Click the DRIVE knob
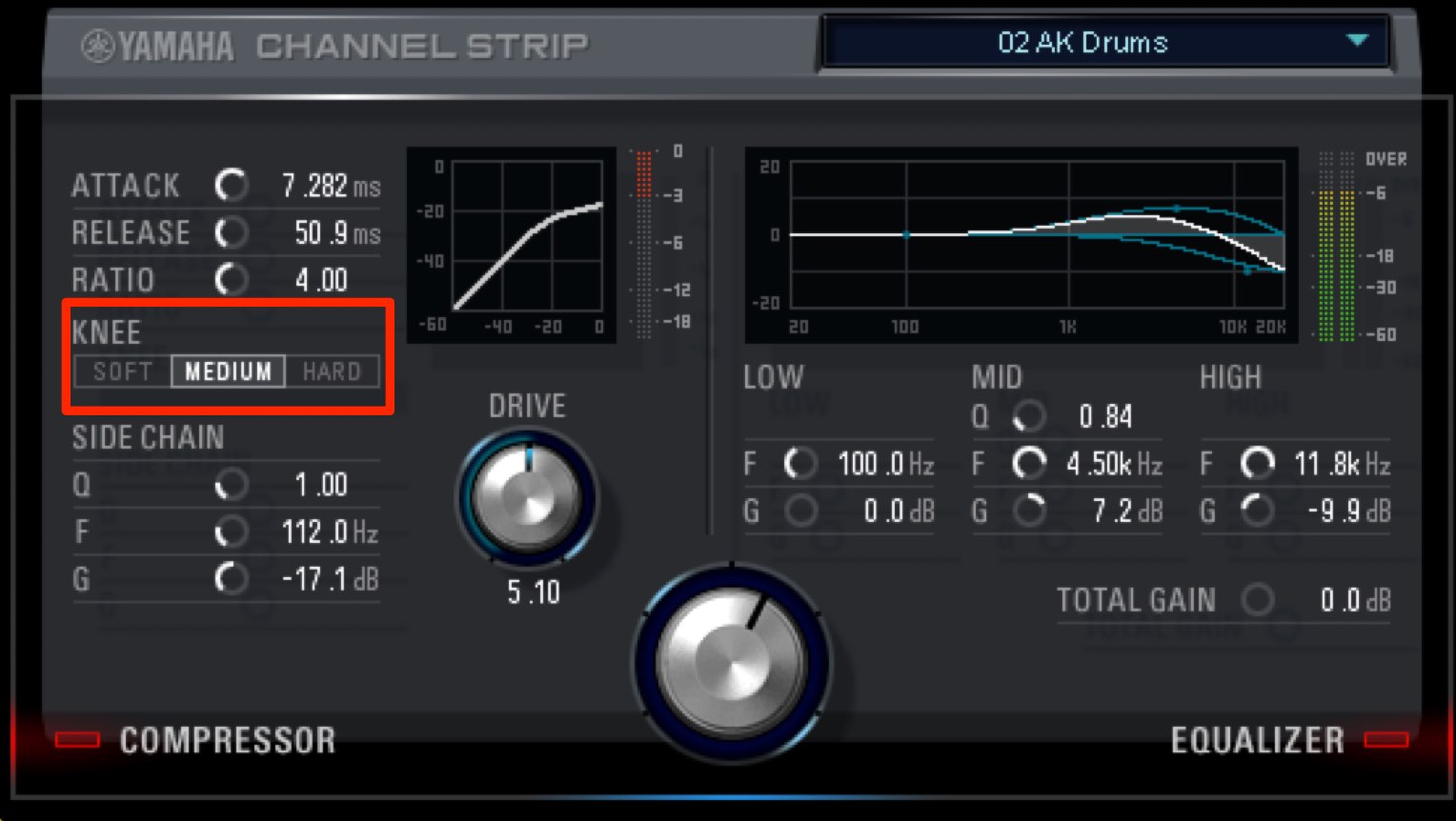The image size is (1456, 821). [x=527, y=497]
